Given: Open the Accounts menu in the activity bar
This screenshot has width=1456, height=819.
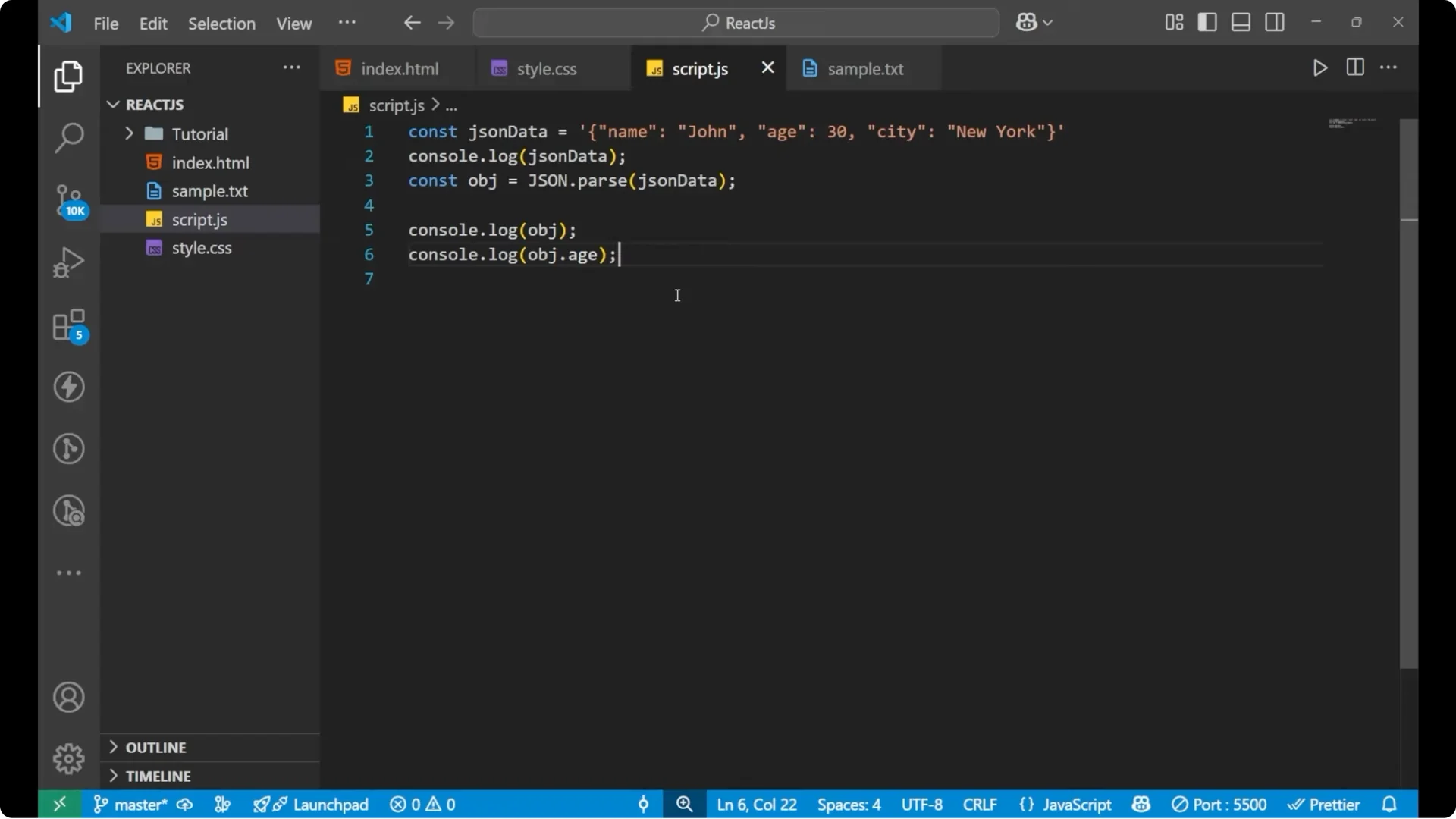Looking at the screenshot, I should (x=68, y=697).
